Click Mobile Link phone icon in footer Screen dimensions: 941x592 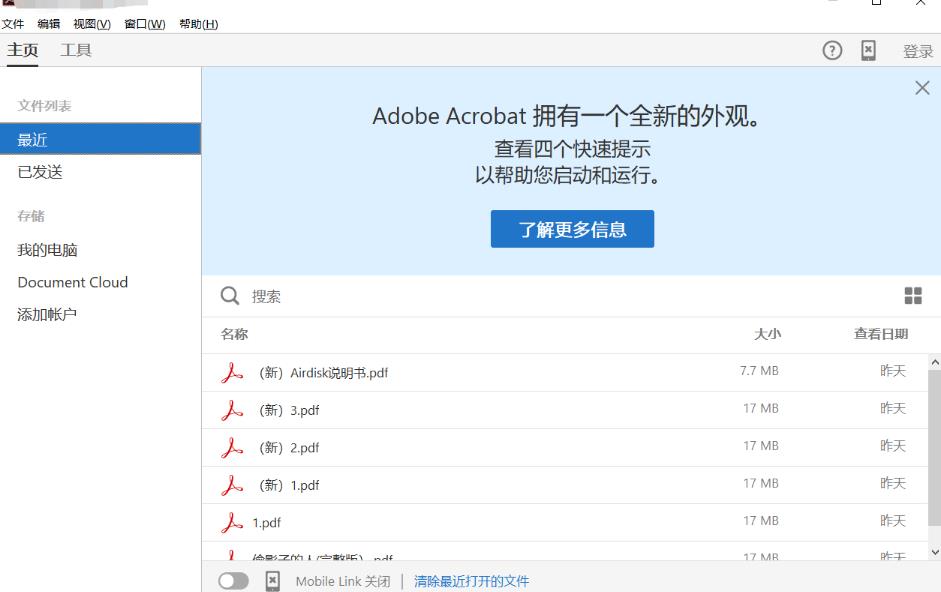tap(272, 581)
